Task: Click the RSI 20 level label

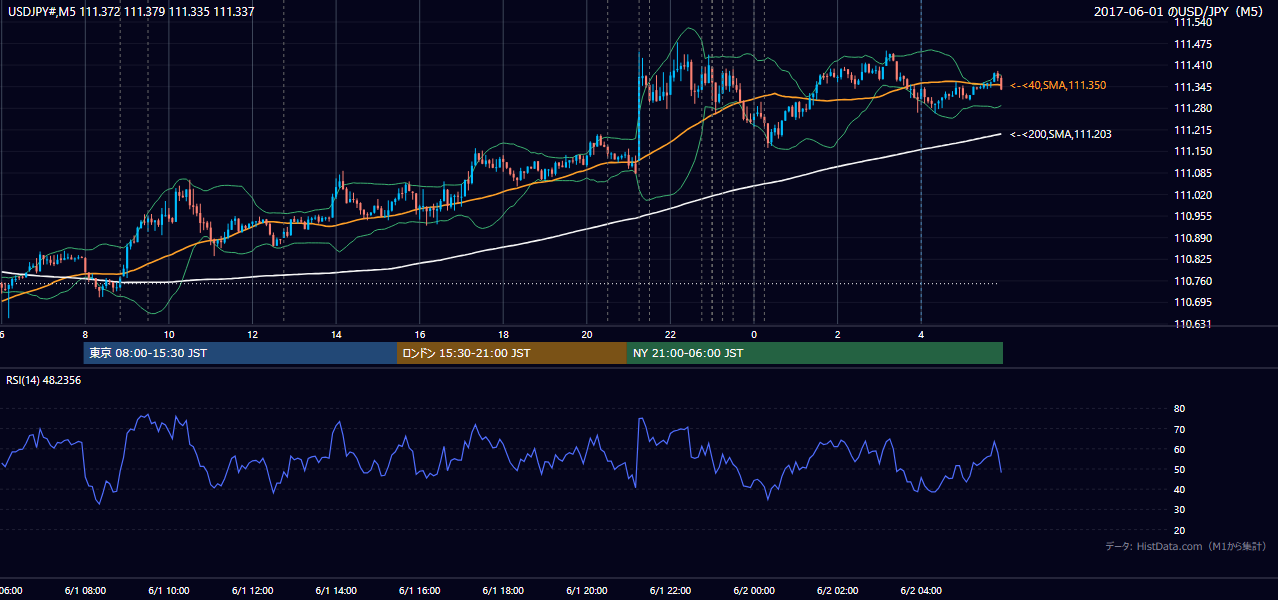Action: coord(1179,530)
